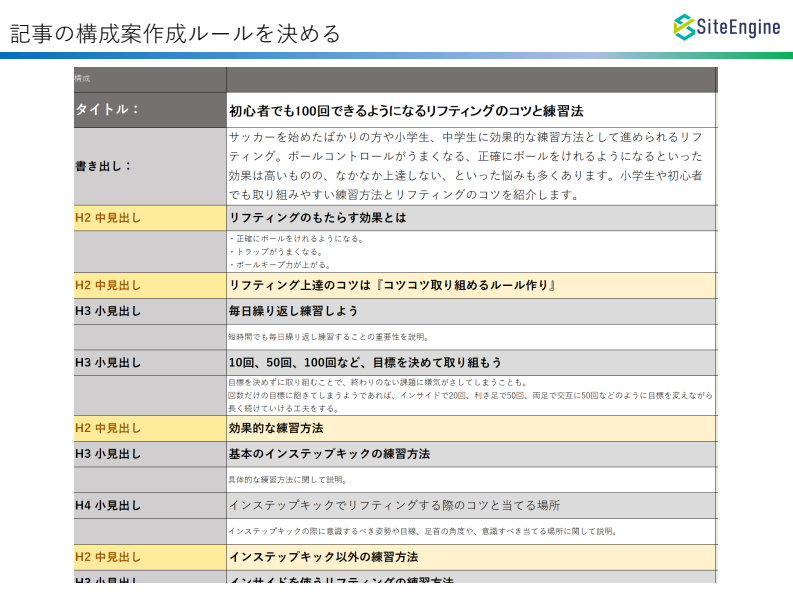Select H2 label beside リフティング上達のコツは
Image resolution: width=793 pixels, height=593 pixels.
pyautogui.click(x=150, y=286)
